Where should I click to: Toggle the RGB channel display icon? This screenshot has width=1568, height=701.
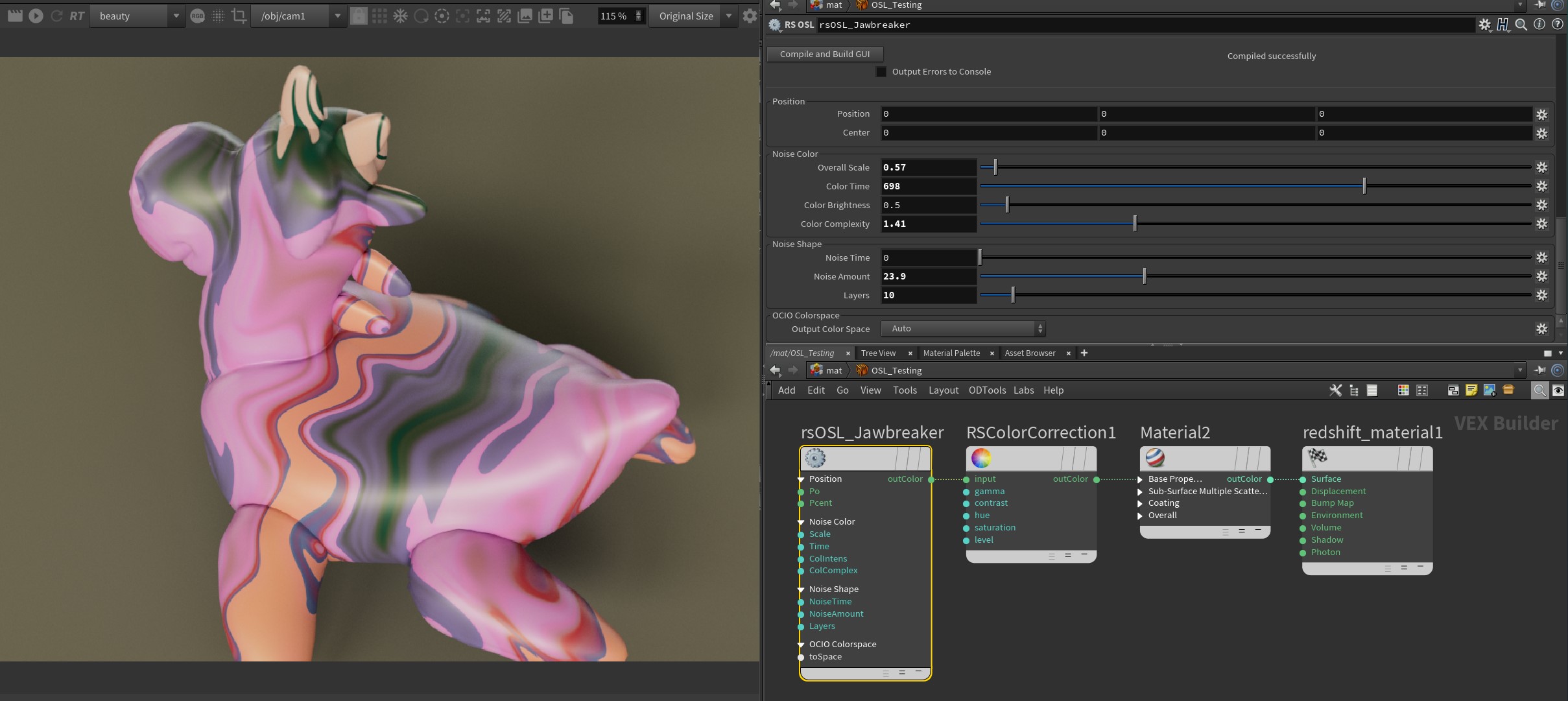click(198, 16)
